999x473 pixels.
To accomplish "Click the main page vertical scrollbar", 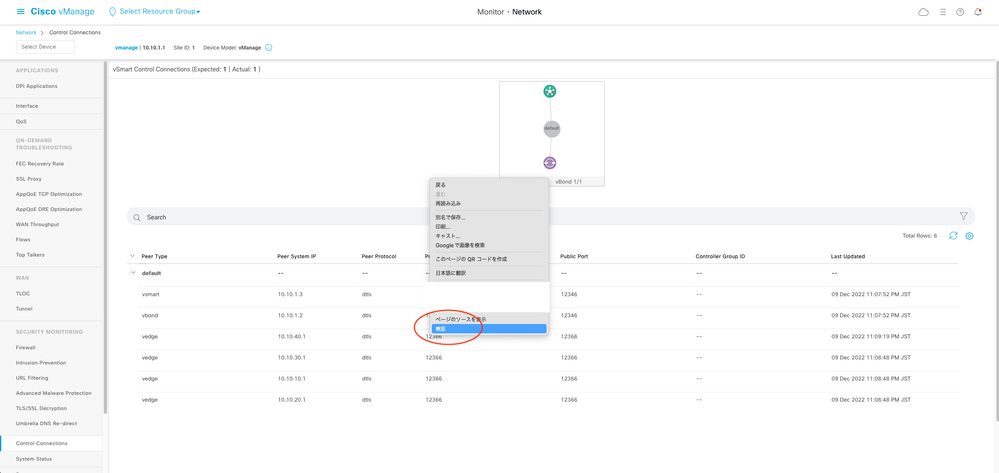I will coord(996,242).
